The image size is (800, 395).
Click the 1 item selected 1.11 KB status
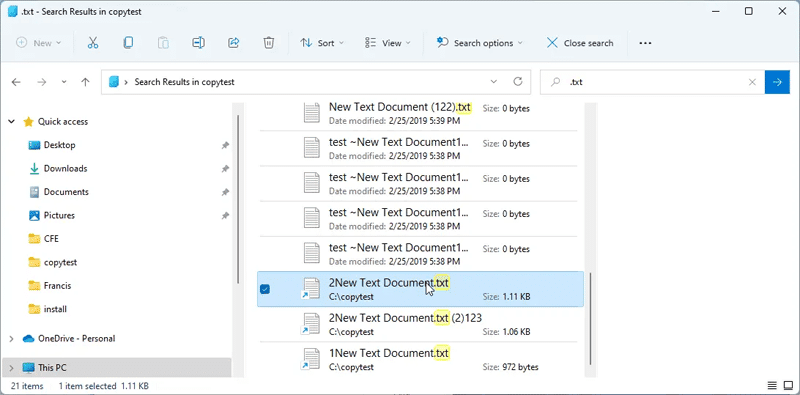coord(104,386)
